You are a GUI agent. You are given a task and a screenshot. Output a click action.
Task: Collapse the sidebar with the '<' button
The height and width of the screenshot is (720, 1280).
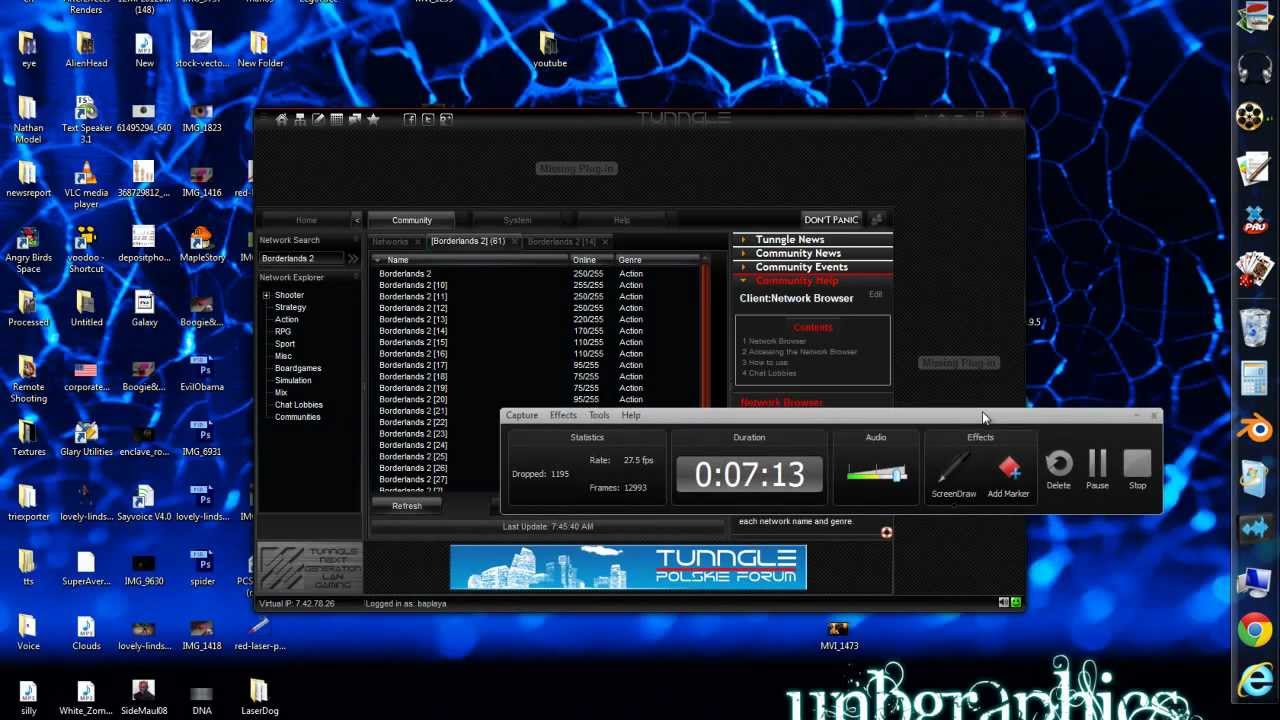[x=356, y=220]
